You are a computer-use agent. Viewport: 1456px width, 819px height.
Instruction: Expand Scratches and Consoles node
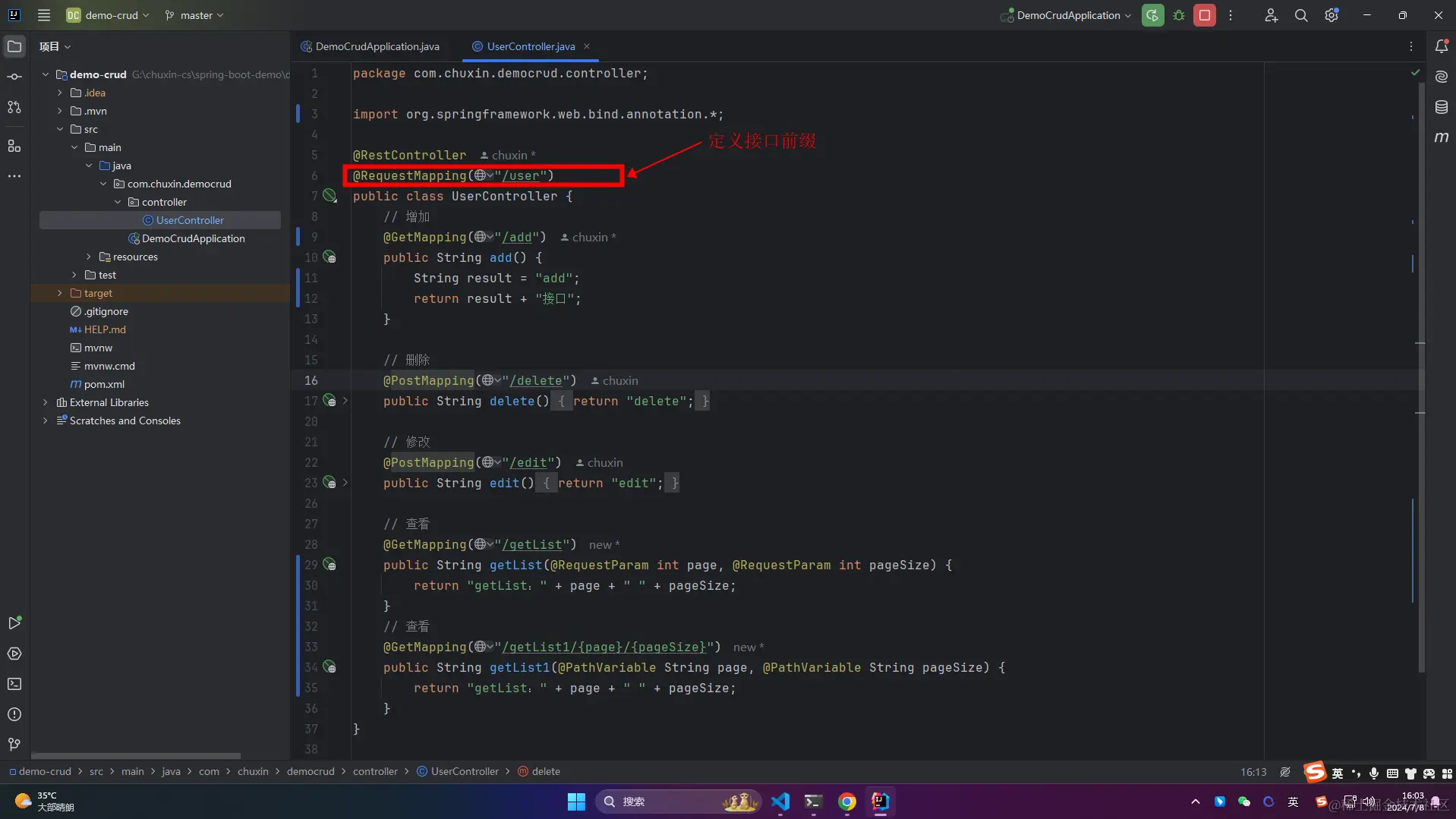46,421
